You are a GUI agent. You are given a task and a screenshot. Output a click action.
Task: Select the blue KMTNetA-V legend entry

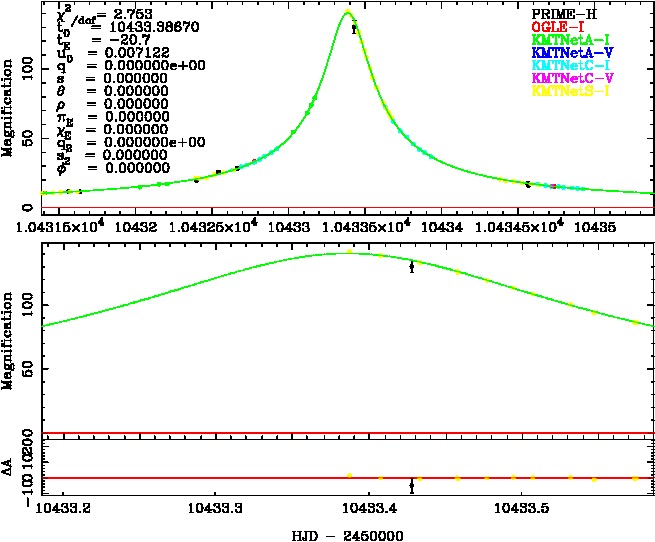(569, 52)
